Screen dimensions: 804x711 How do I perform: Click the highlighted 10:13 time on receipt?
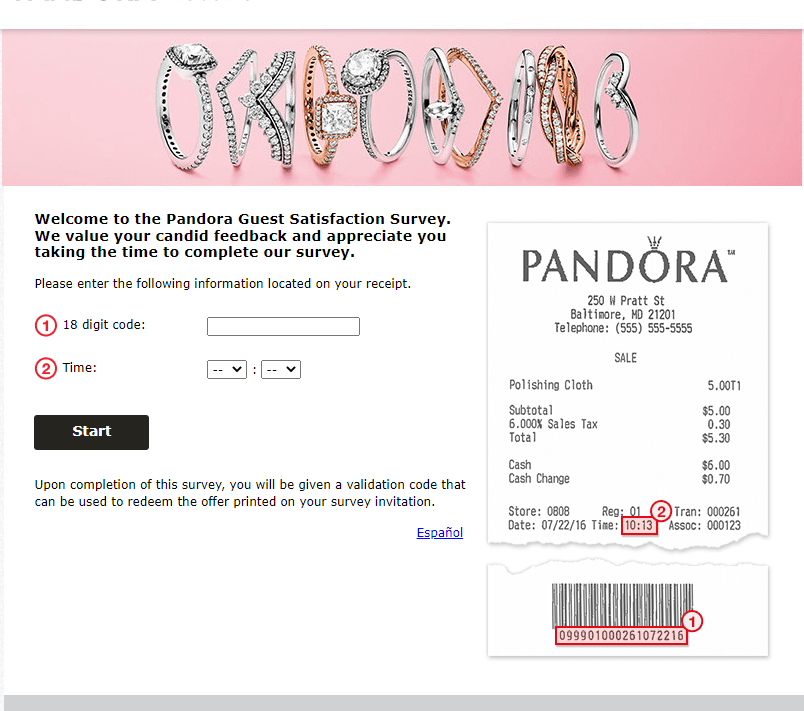(x=639, y=525)
